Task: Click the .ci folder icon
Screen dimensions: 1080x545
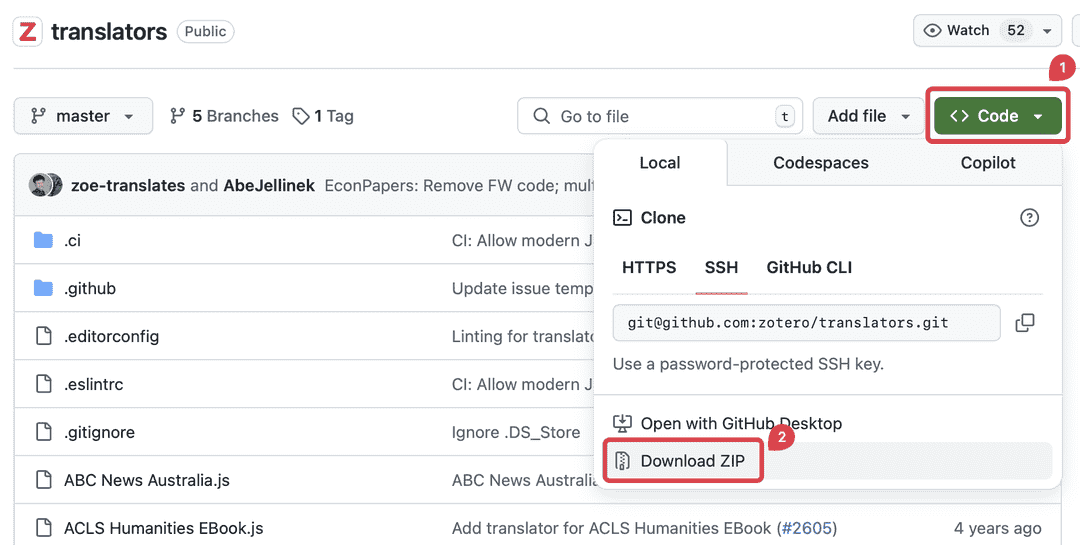Action: pos(43,240)
